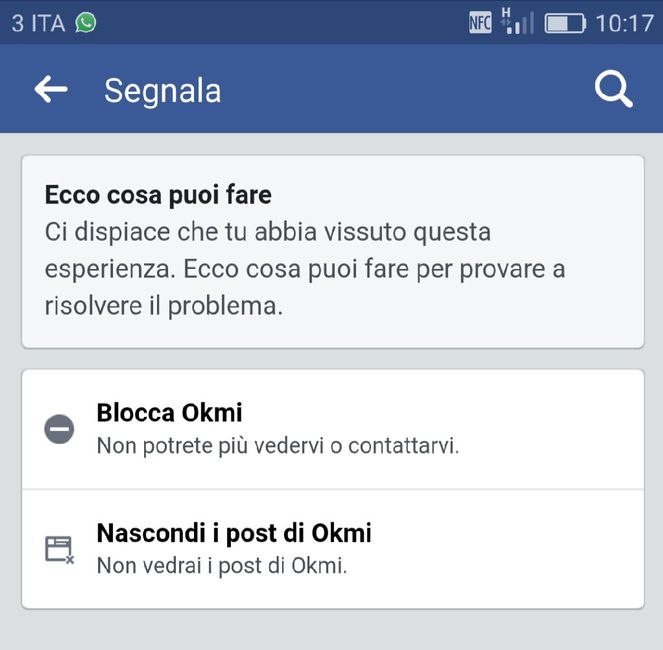Tap "Non vedrai i post di Okmi" text
The image size is (663, 650).
(x=221, y=565)
